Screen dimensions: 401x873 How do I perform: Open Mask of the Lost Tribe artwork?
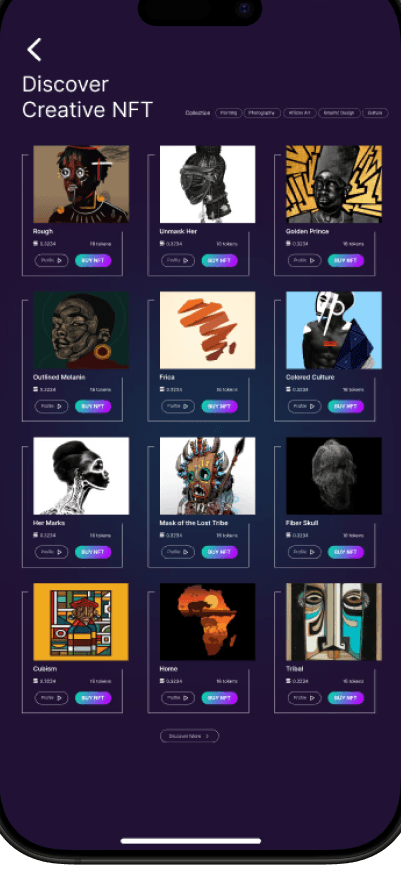208,476
